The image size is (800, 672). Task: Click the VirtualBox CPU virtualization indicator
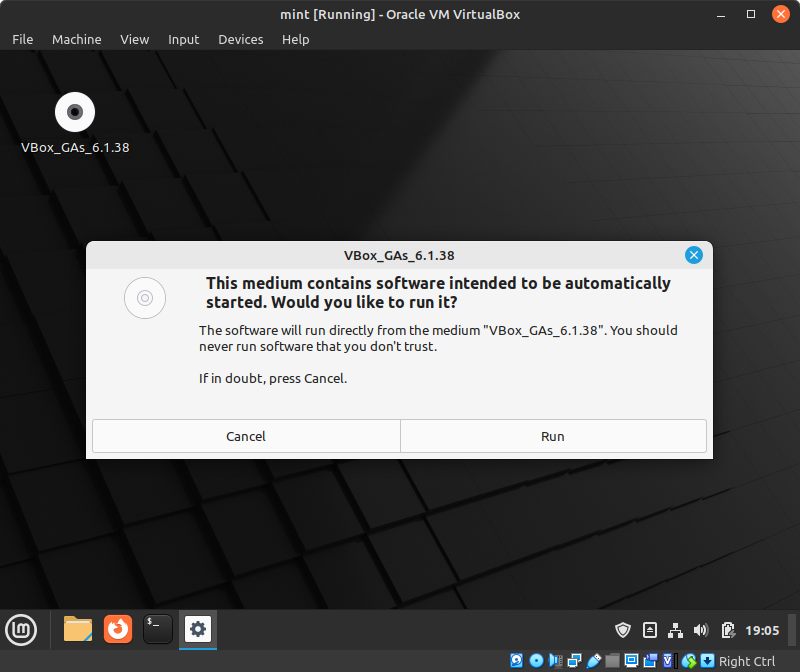click(670, 661)
